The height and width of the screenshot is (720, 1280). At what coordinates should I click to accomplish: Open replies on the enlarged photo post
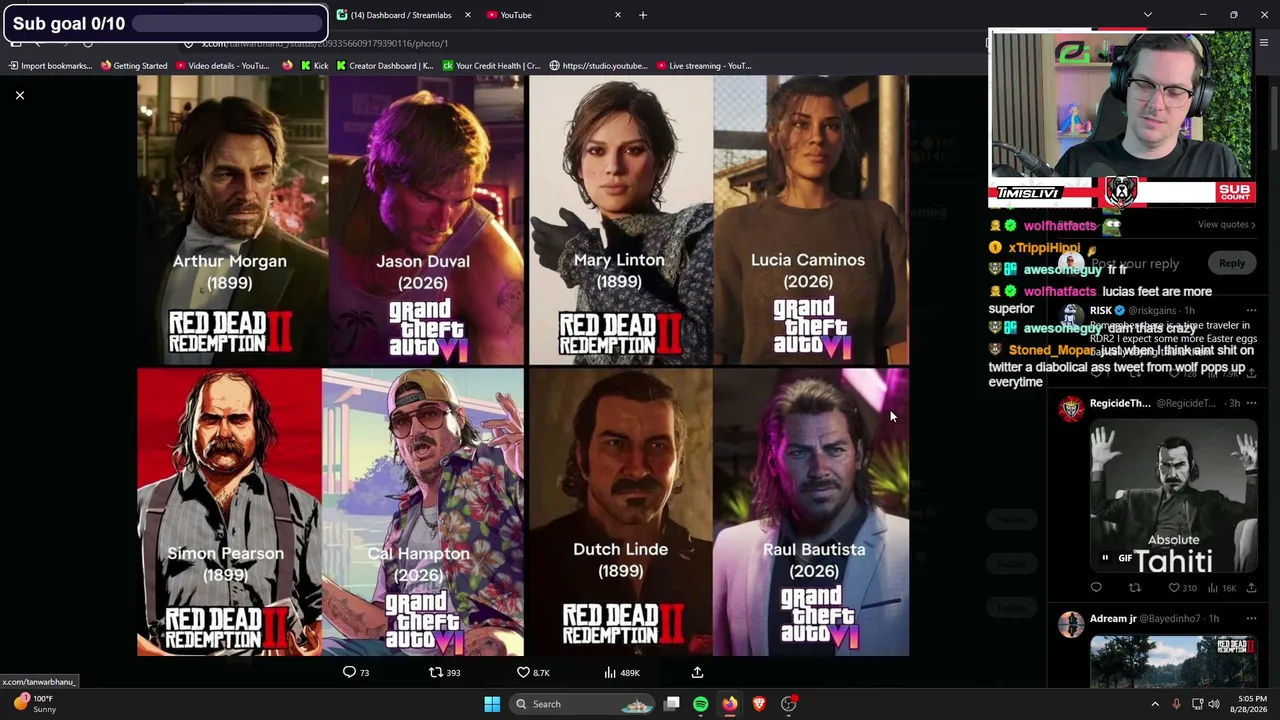coord(356,673)
